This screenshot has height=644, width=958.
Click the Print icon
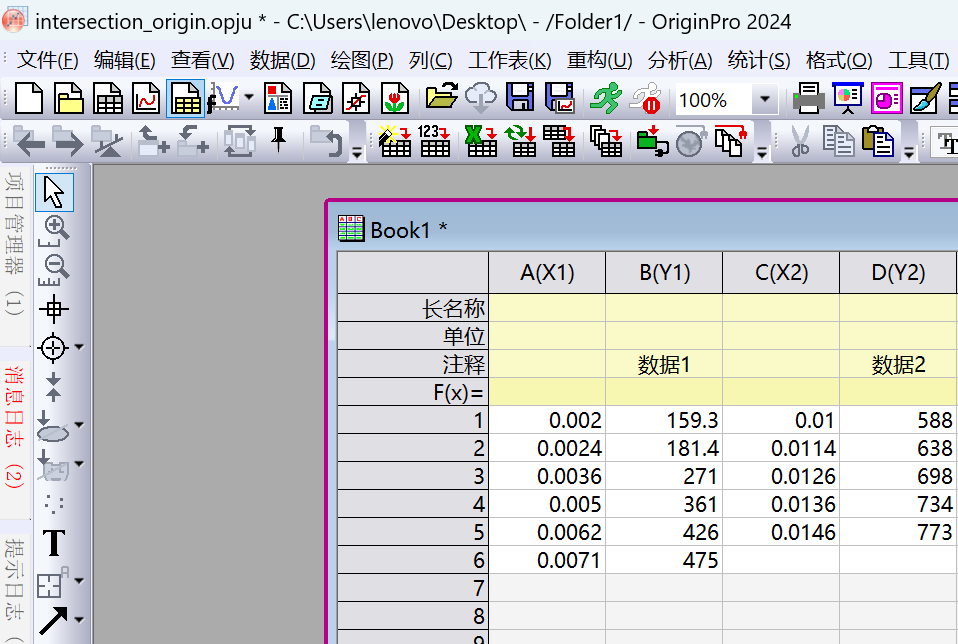point(808,99)
